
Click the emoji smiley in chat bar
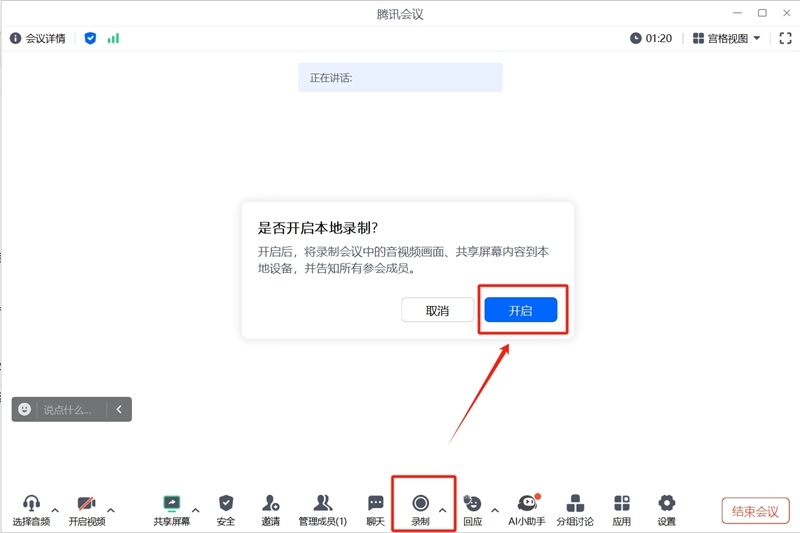click(24, 409)
